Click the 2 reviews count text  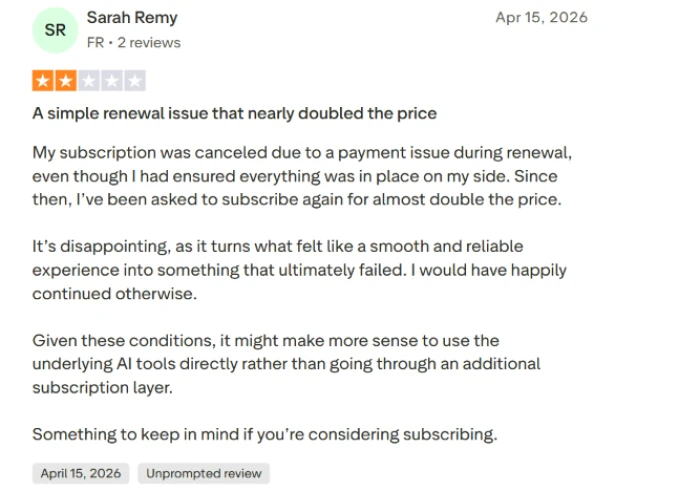tap(149, 43)
